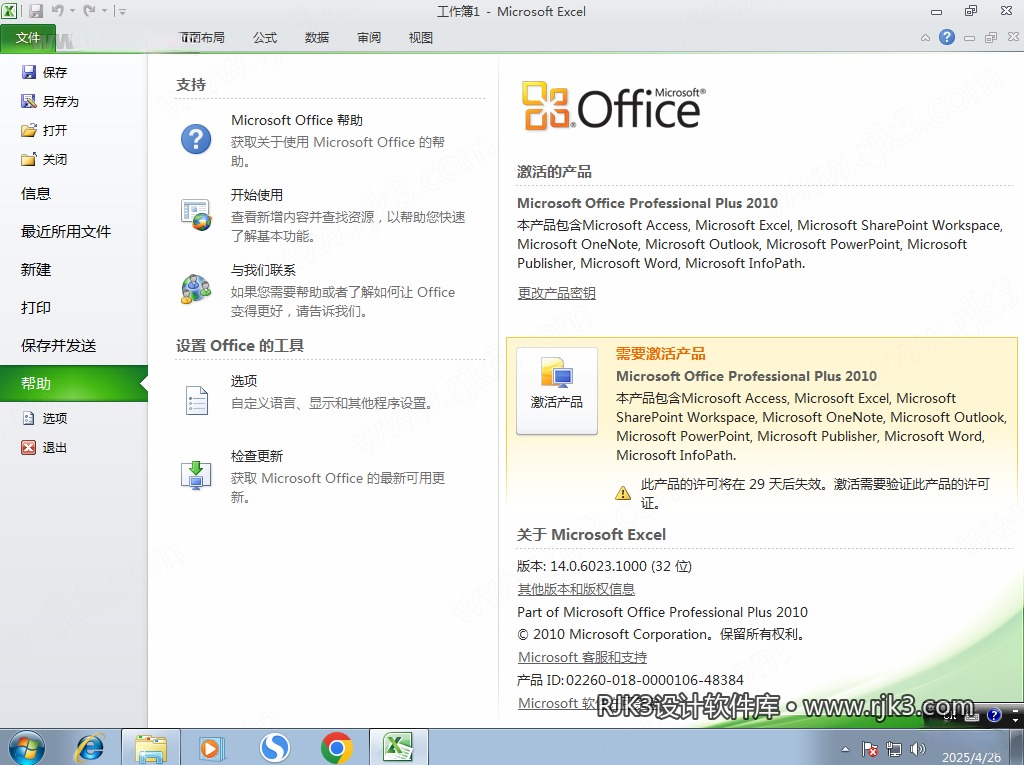Click the Excel taskbar button
Image resolution: width=1024 pixels, height=765 pixels.
(398, 747)
